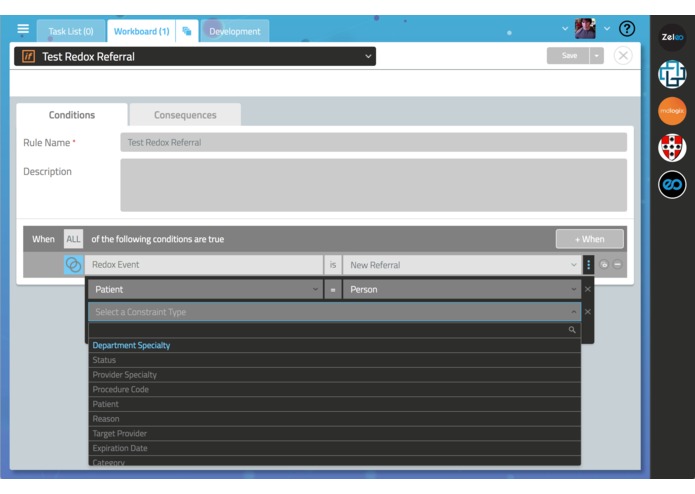
Task: Select the blue maze-pattern organization icon
Action: coord(672,74)
